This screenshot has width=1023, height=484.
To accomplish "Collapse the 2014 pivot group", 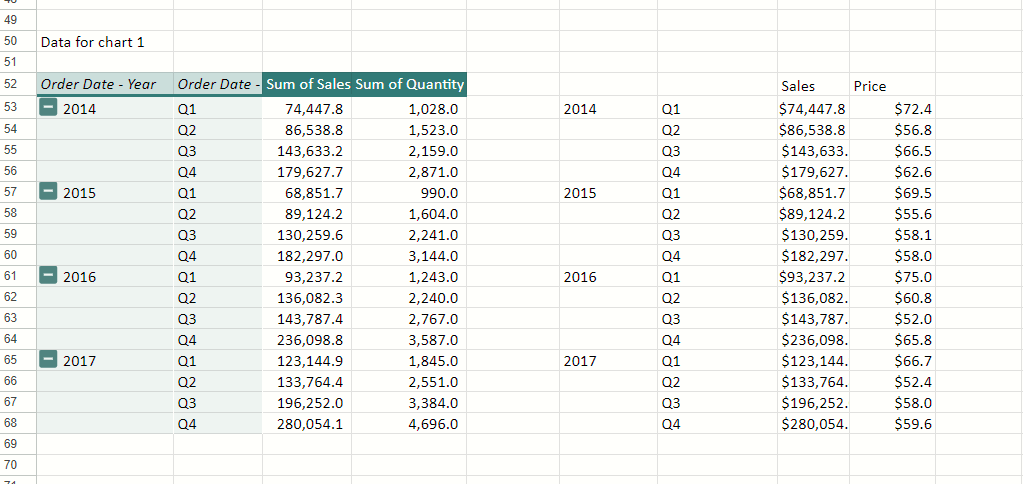I will click(x=48, y=108).
